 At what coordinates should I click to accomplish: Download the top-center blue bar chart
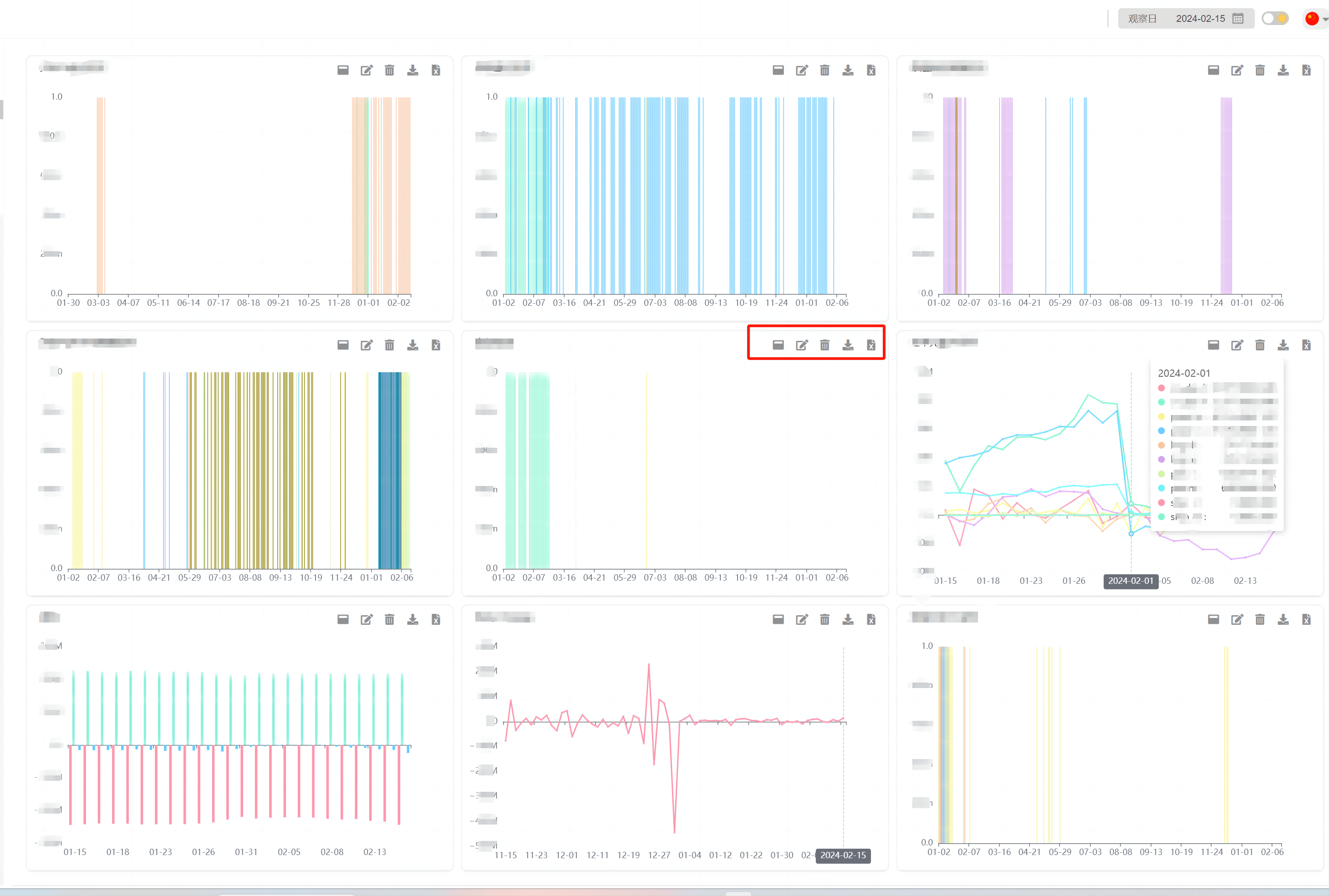click(x=848, y=70)
